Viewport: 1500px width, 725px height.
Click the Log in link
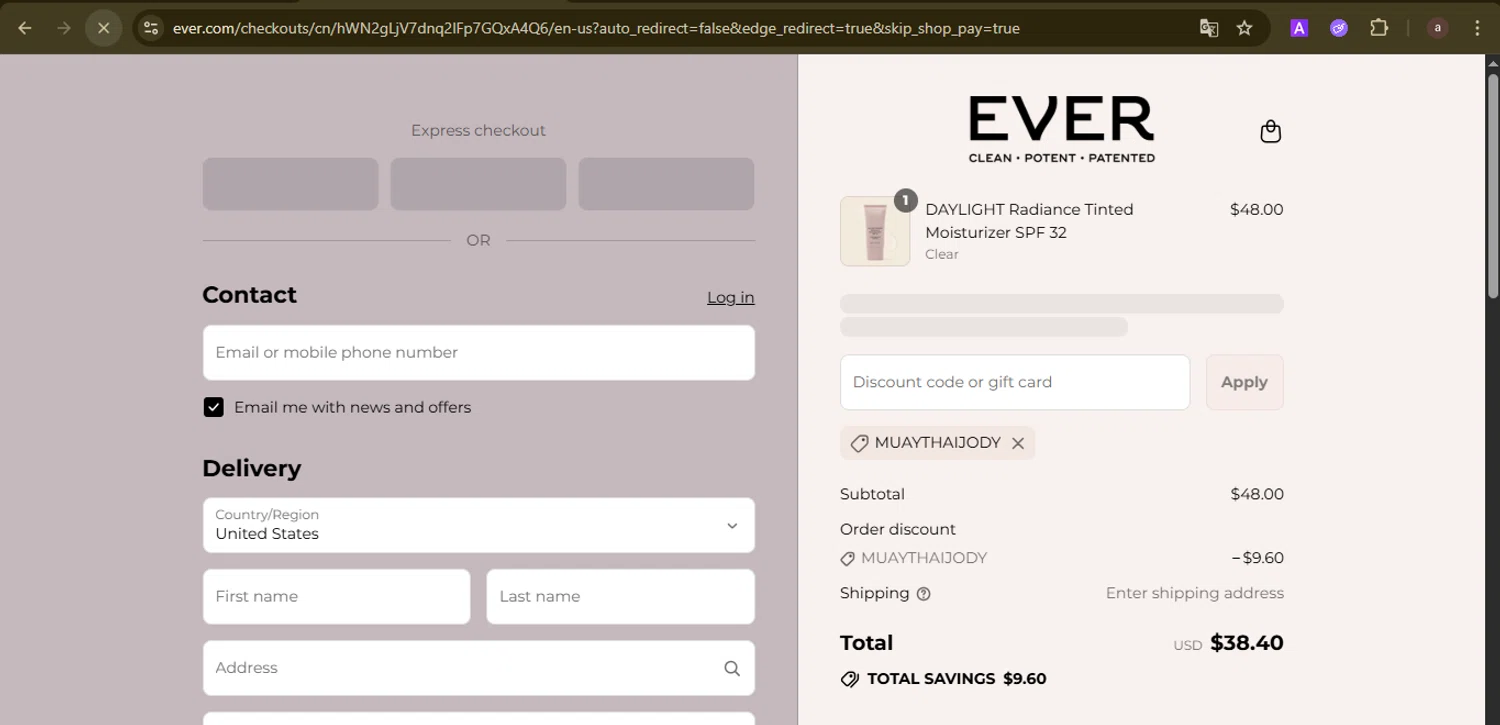pos(731,297)
